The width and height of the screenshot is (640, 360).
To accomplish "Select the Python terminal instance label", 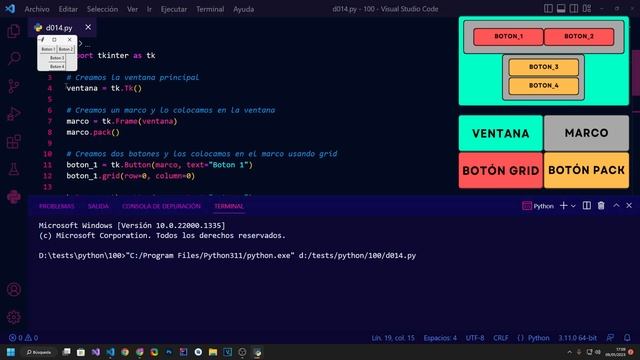I will 538,206.
